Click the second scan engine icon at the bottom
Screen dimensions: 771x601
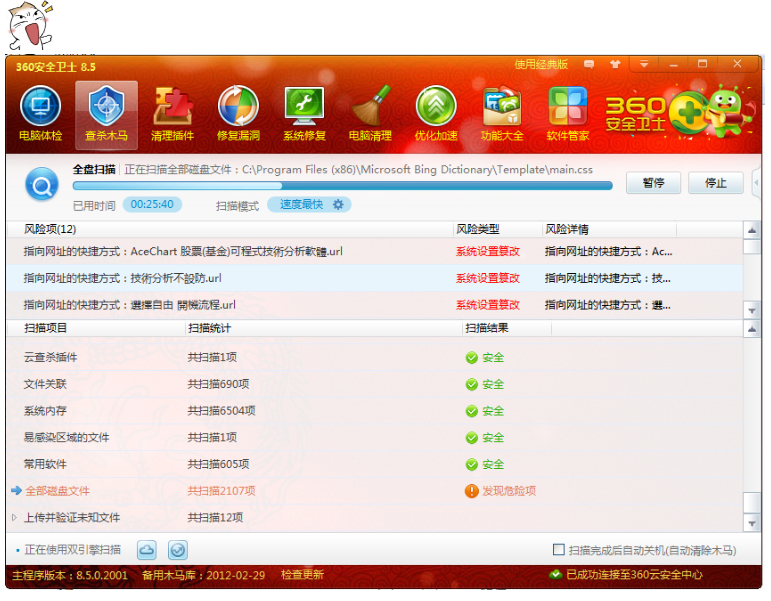click(178, 550)
